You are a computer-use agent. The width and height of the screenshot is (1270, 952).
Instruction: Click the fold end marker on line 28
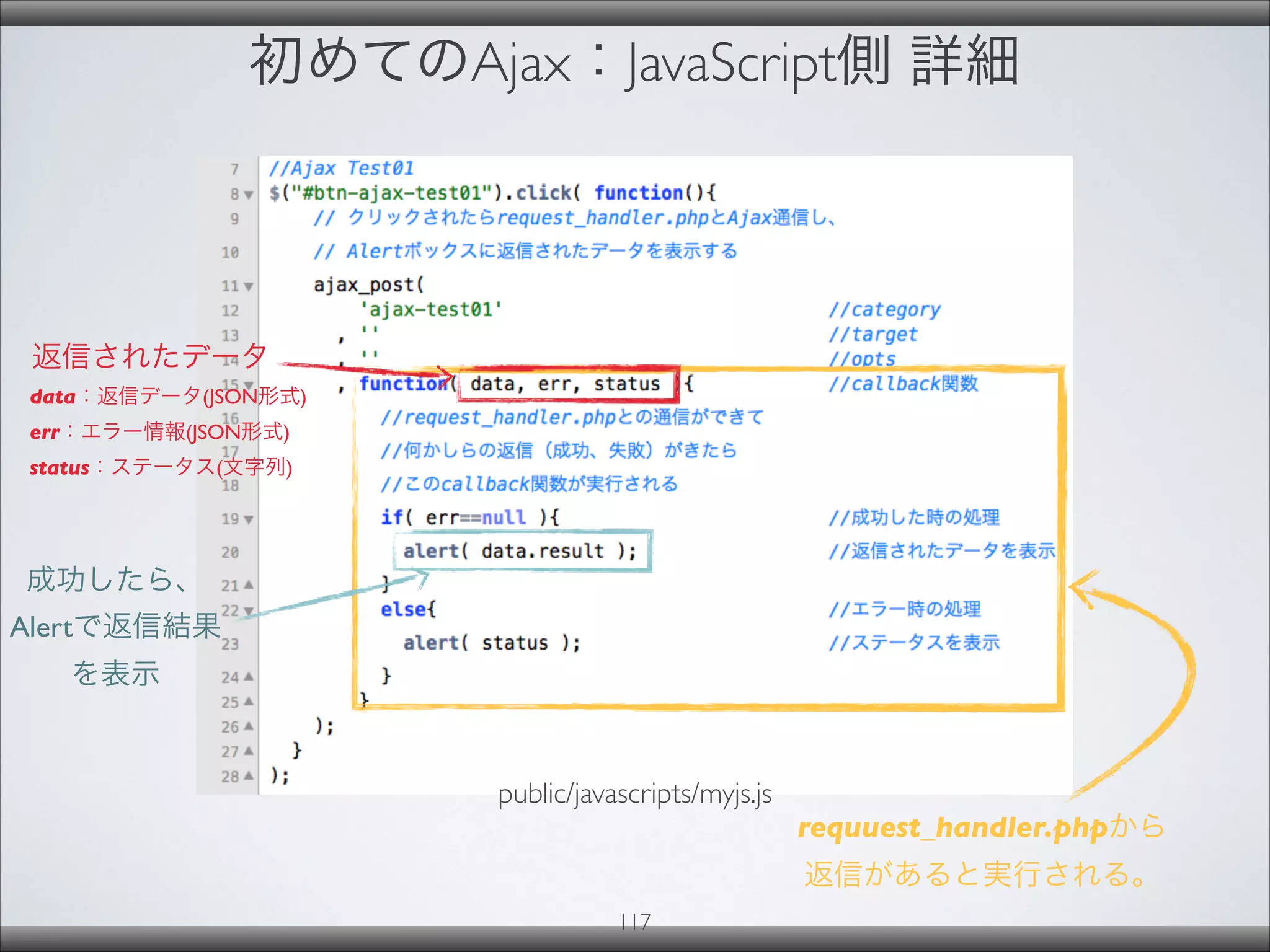click(x=249, y=775)
